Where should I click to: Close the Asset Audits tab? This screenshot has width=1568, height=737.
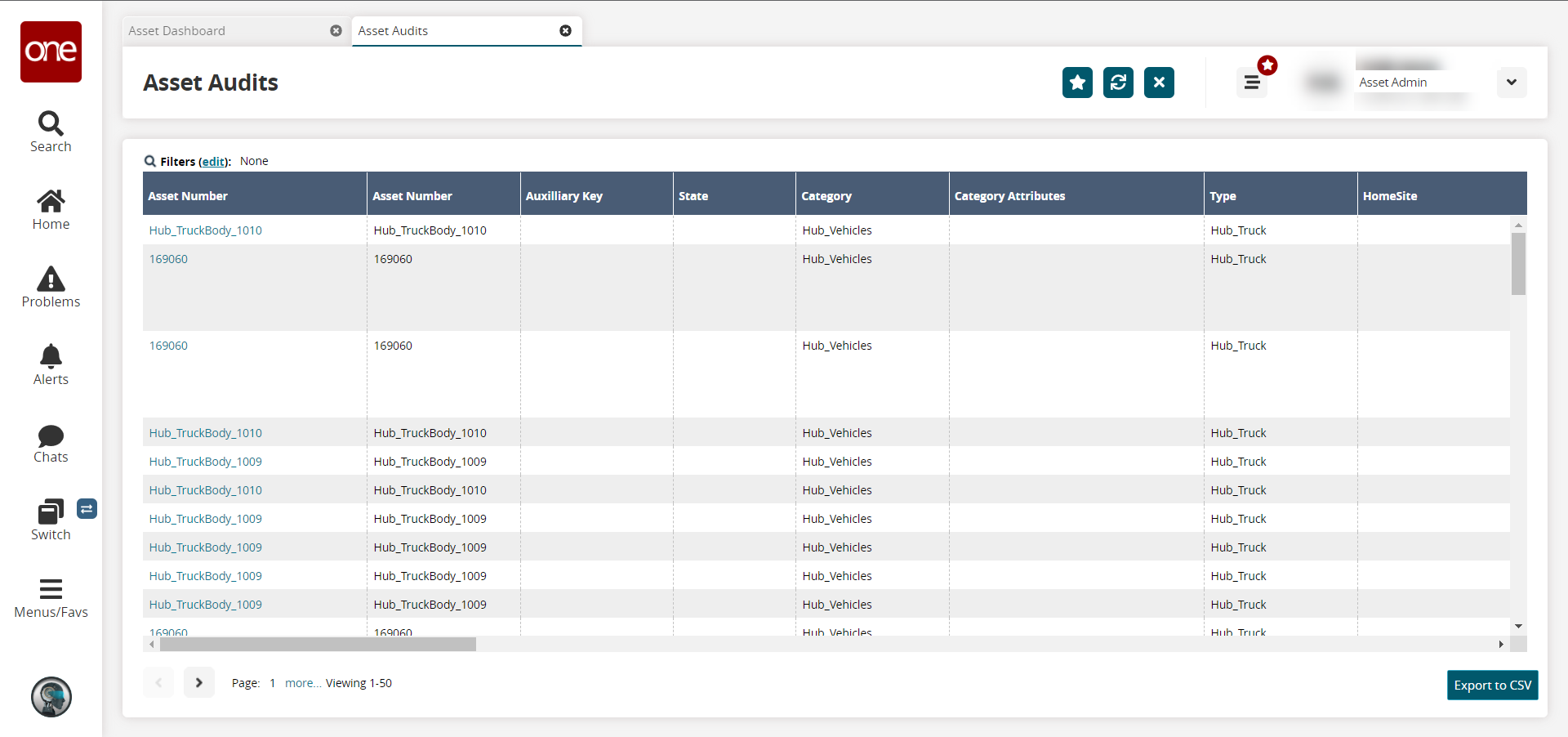(565, 31)
